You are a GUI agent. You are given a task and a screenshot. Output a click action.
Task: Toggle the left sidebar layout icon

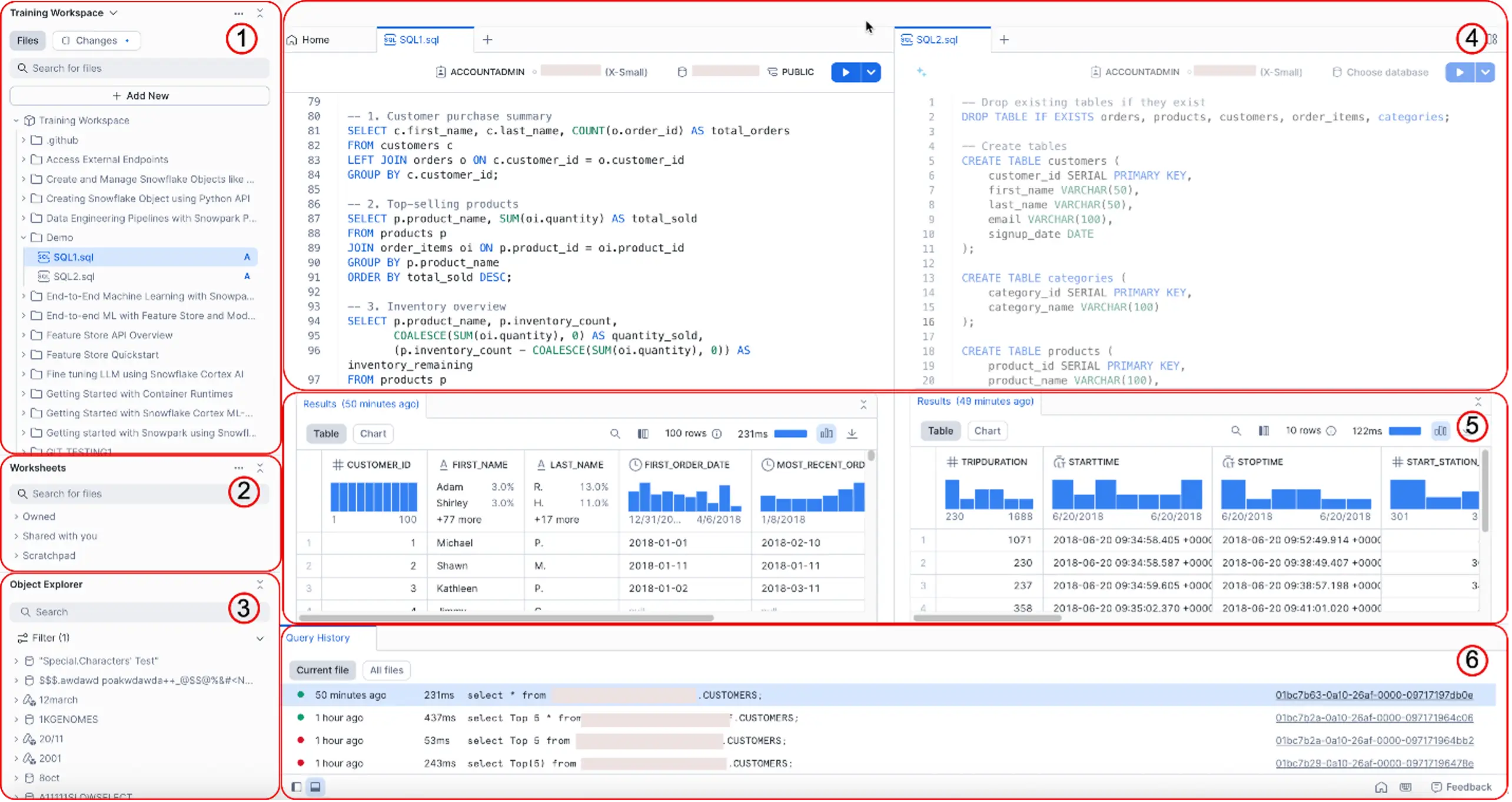pos(296,787)
